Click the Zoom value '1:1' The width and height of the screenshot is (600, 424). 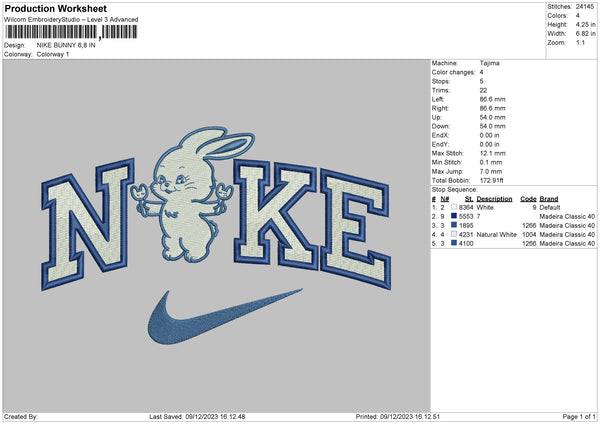[580, 42]
